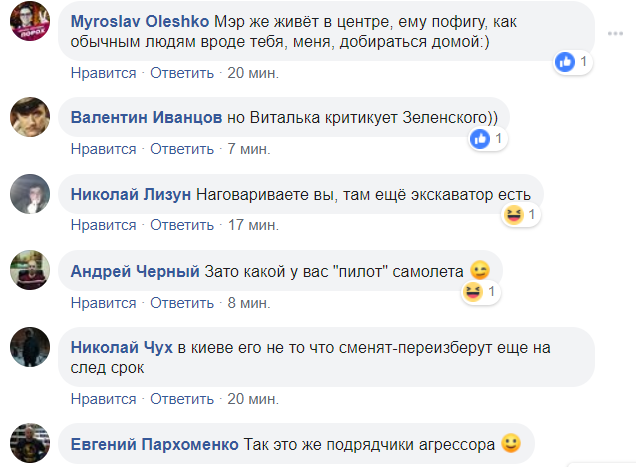Viewport: 636px width, 467px height.
Task: Like Myroslav Oleshko's comment via Нравится
Action: click(x=104, y=72)
